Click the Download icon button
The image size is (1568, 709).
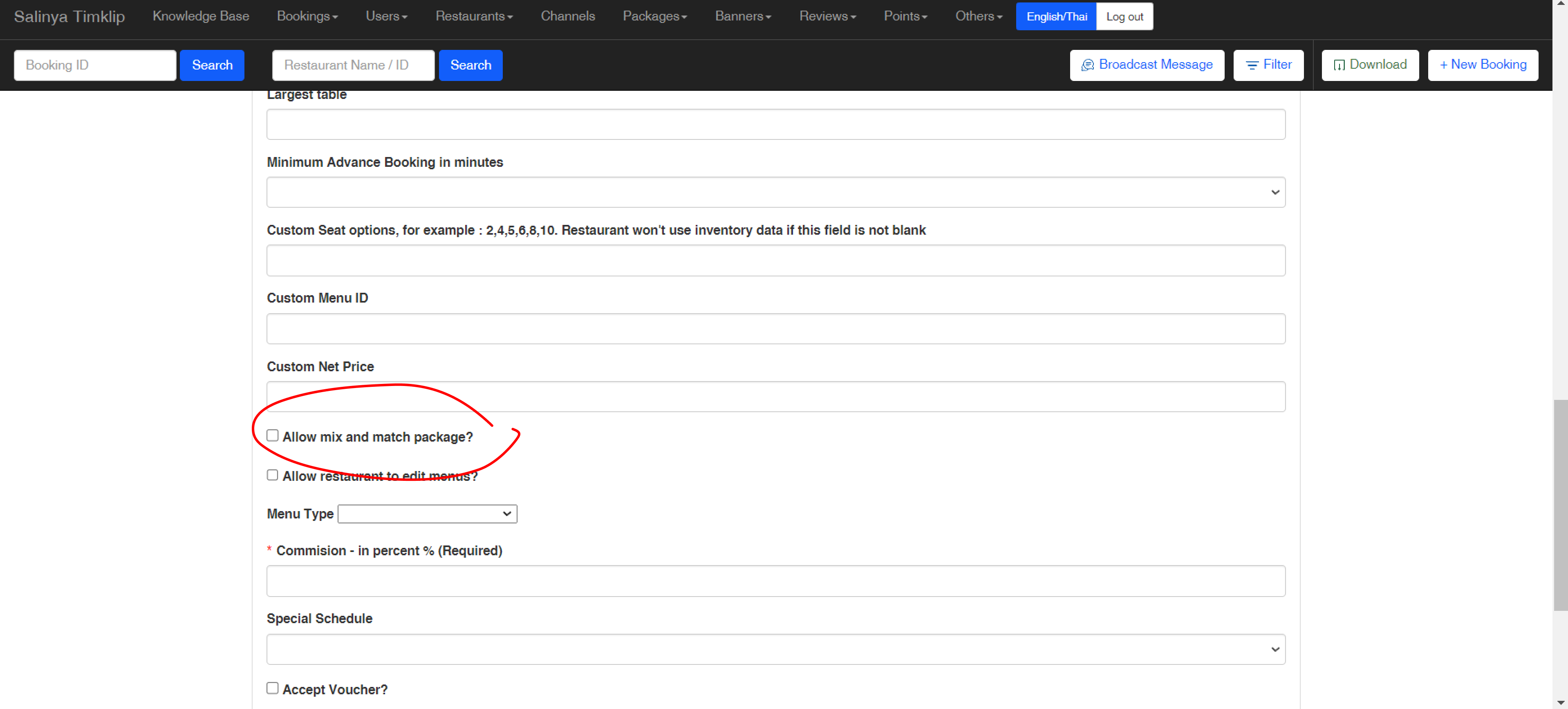[x=1339, y=65]
